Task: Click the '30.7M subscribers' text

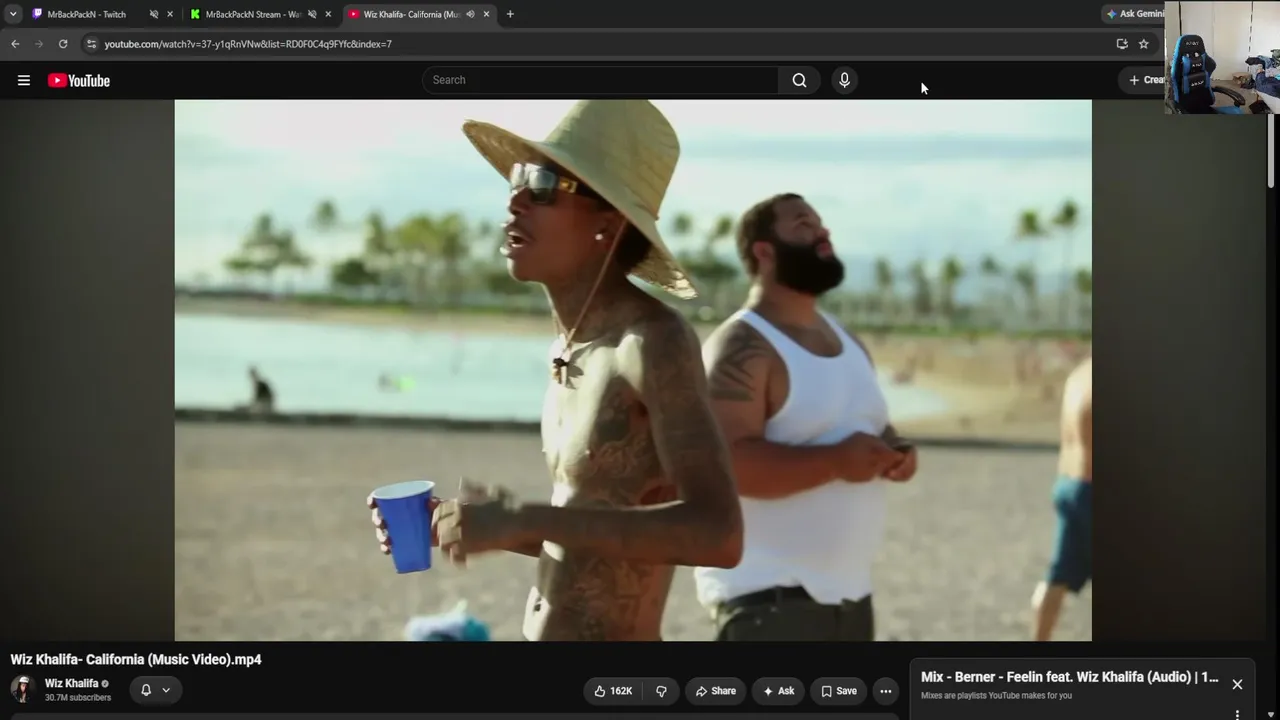Action: pos(78,698)
